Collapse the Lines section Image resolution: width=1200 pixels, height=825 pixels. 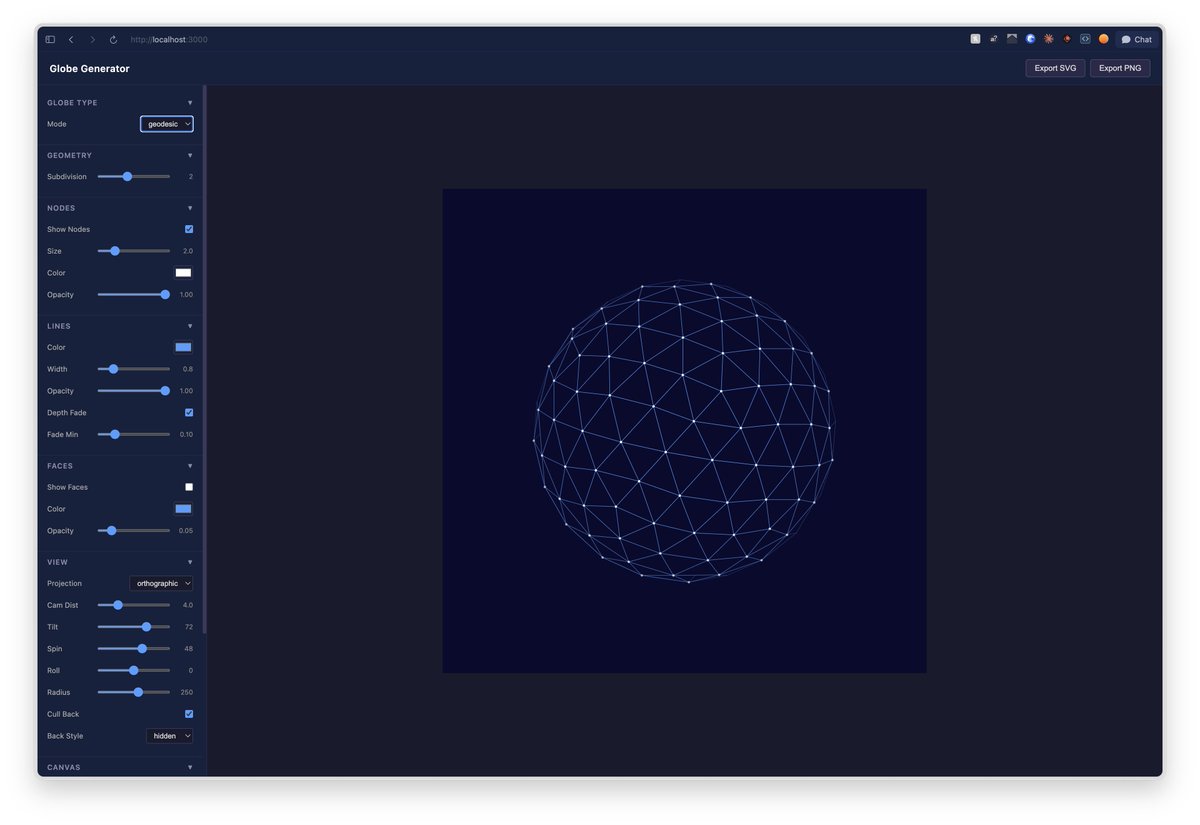tap(190, 326)
